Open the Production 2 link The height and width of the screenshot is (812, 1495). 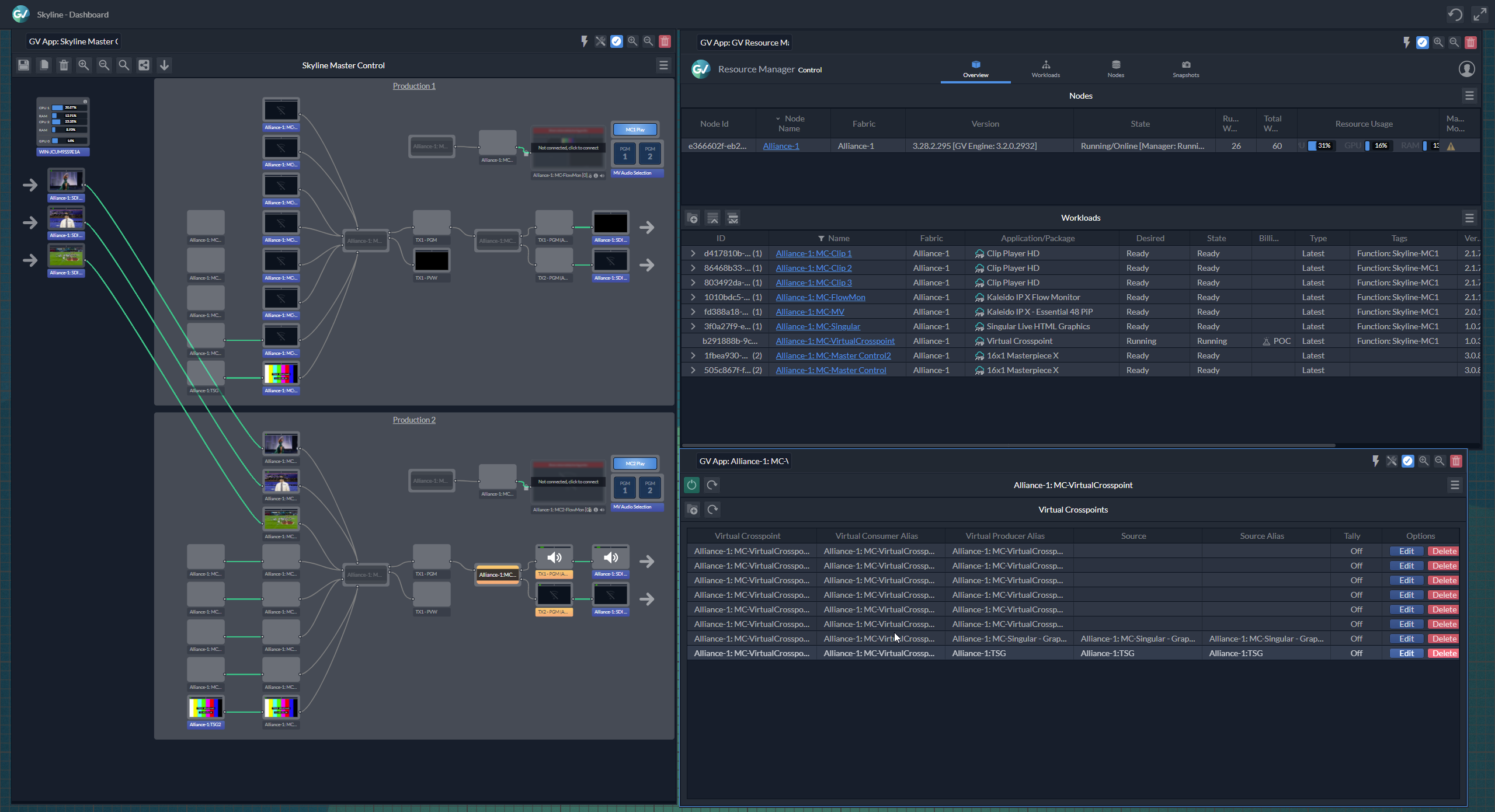tap(414, 420)
